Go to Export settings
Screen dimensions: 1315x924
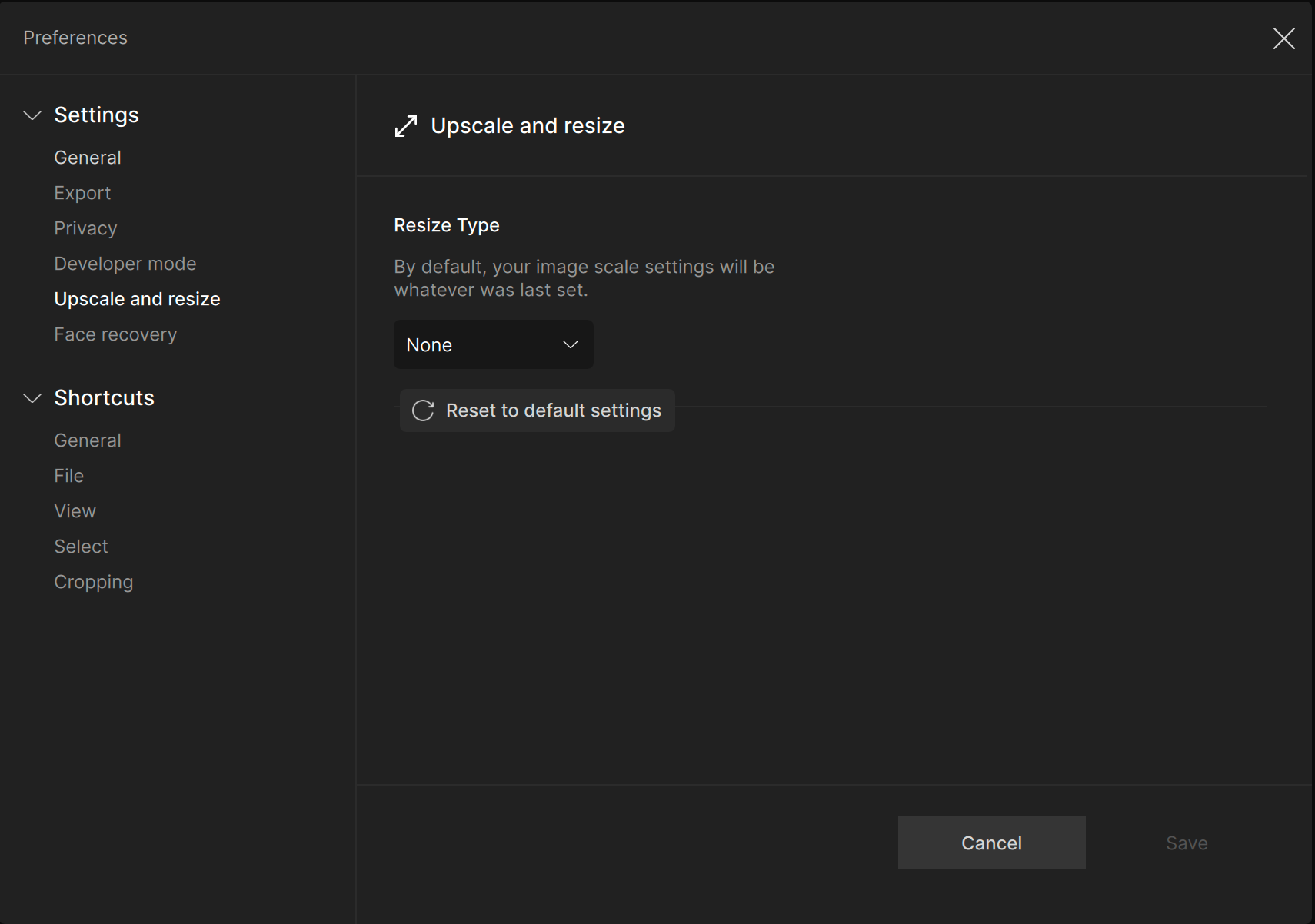coord(82,193)
